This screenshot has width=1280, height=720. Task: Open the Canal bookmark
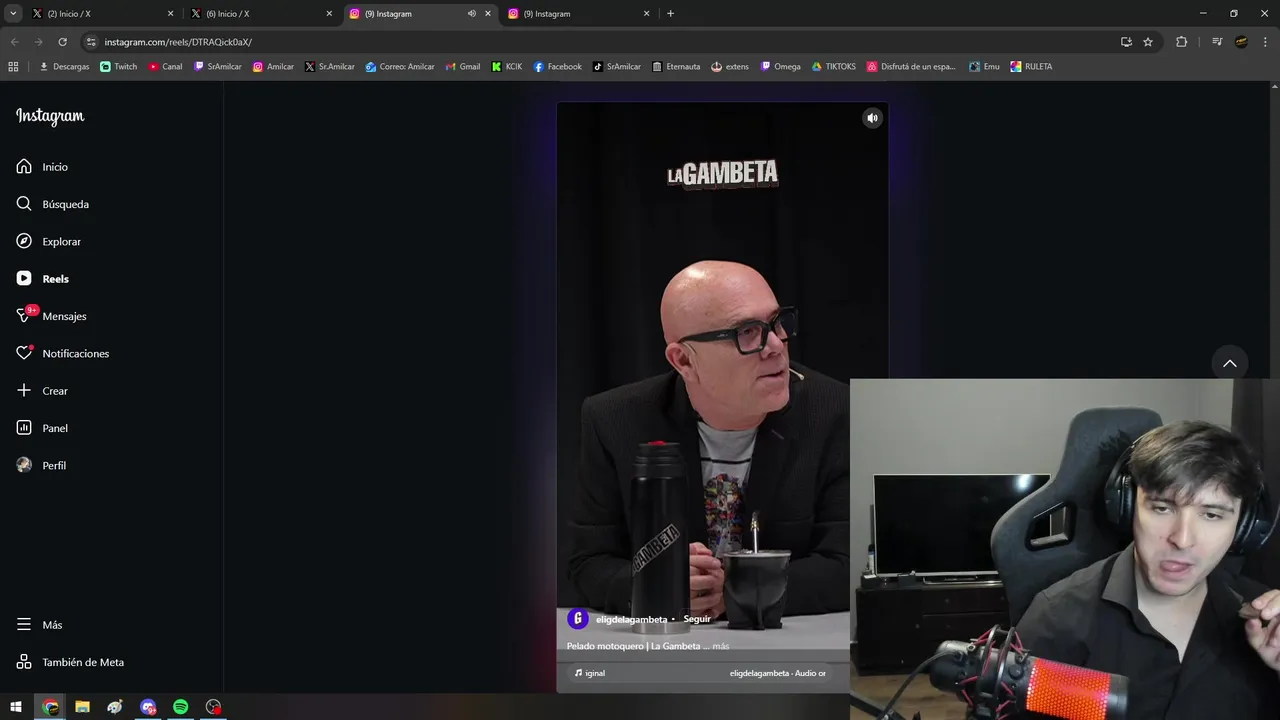click(x=166, y=67)
